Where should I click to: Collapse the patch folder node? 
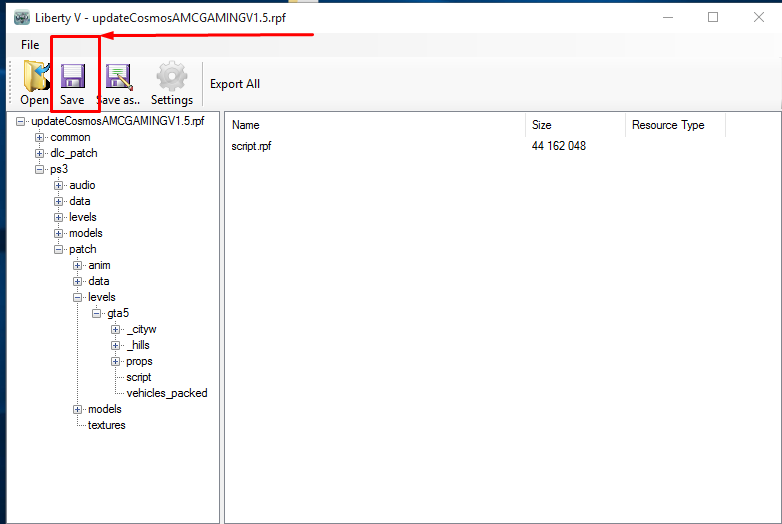[x=58, y=249]
